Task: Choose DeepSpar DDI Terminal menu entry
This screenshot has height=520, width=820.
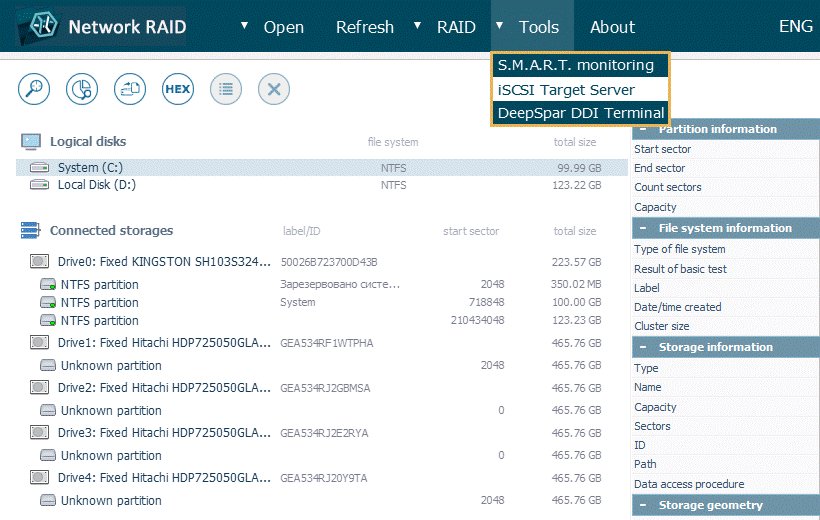Action: (580, 113)
